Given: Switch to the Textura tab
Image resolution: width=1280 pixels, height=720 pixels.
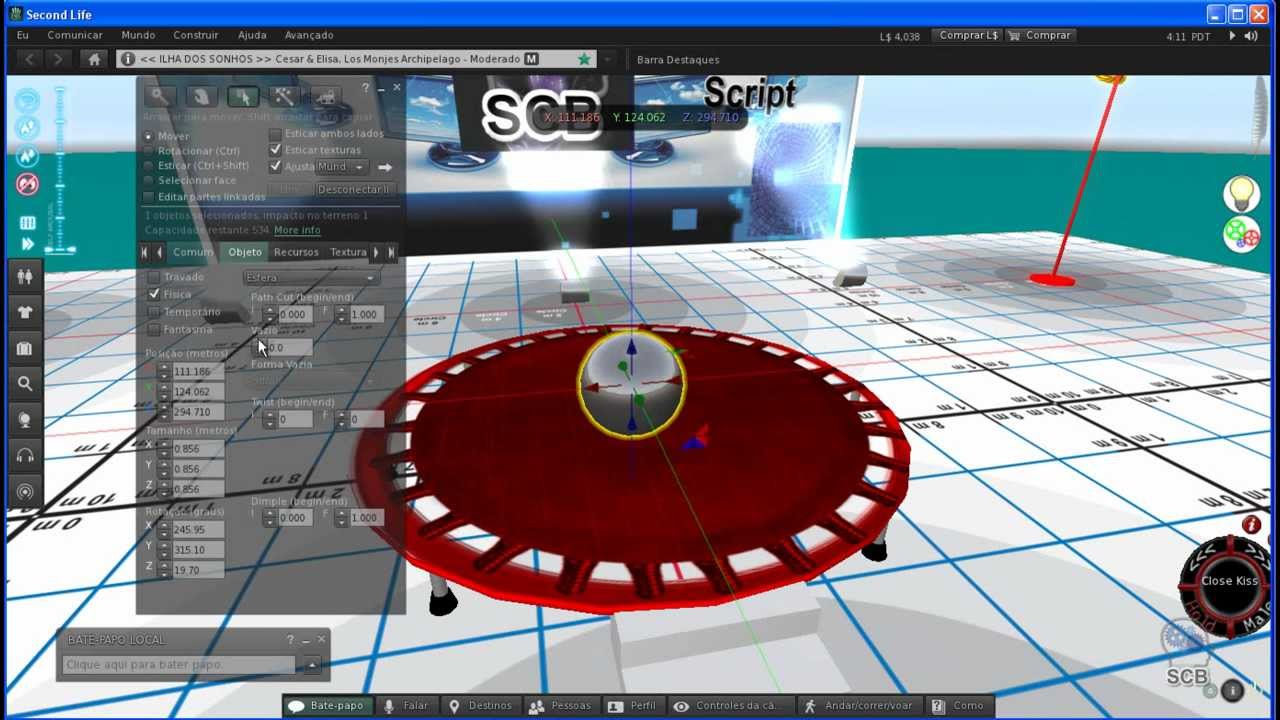Looking at the screenshot, I should (x=348, y=252).
